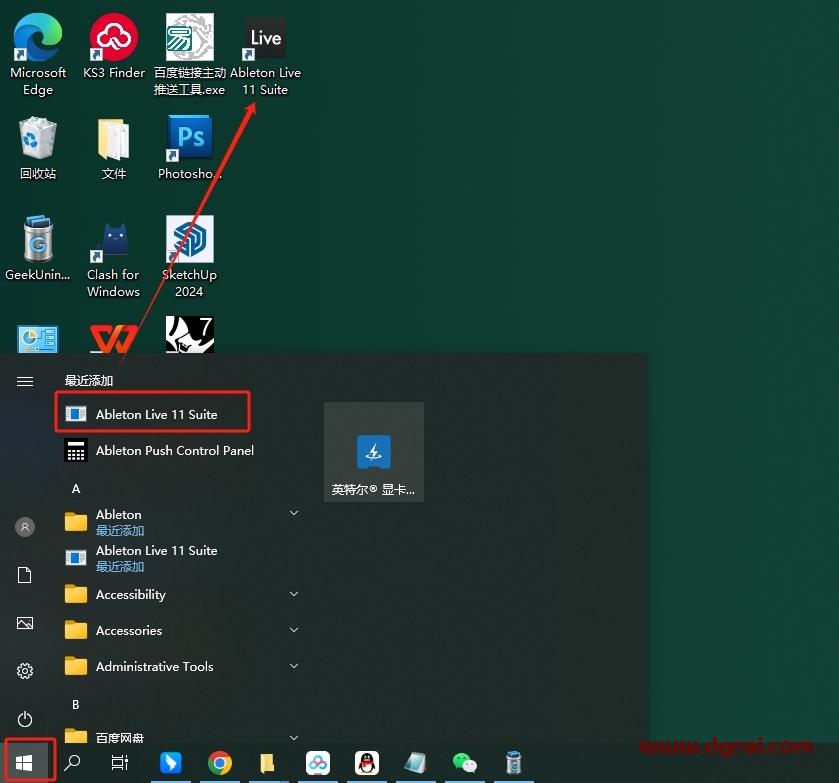Viewport: 839px width, 783px height.
Task: Open the 回收站 recycle bin icon
Action: coord(37,148)
